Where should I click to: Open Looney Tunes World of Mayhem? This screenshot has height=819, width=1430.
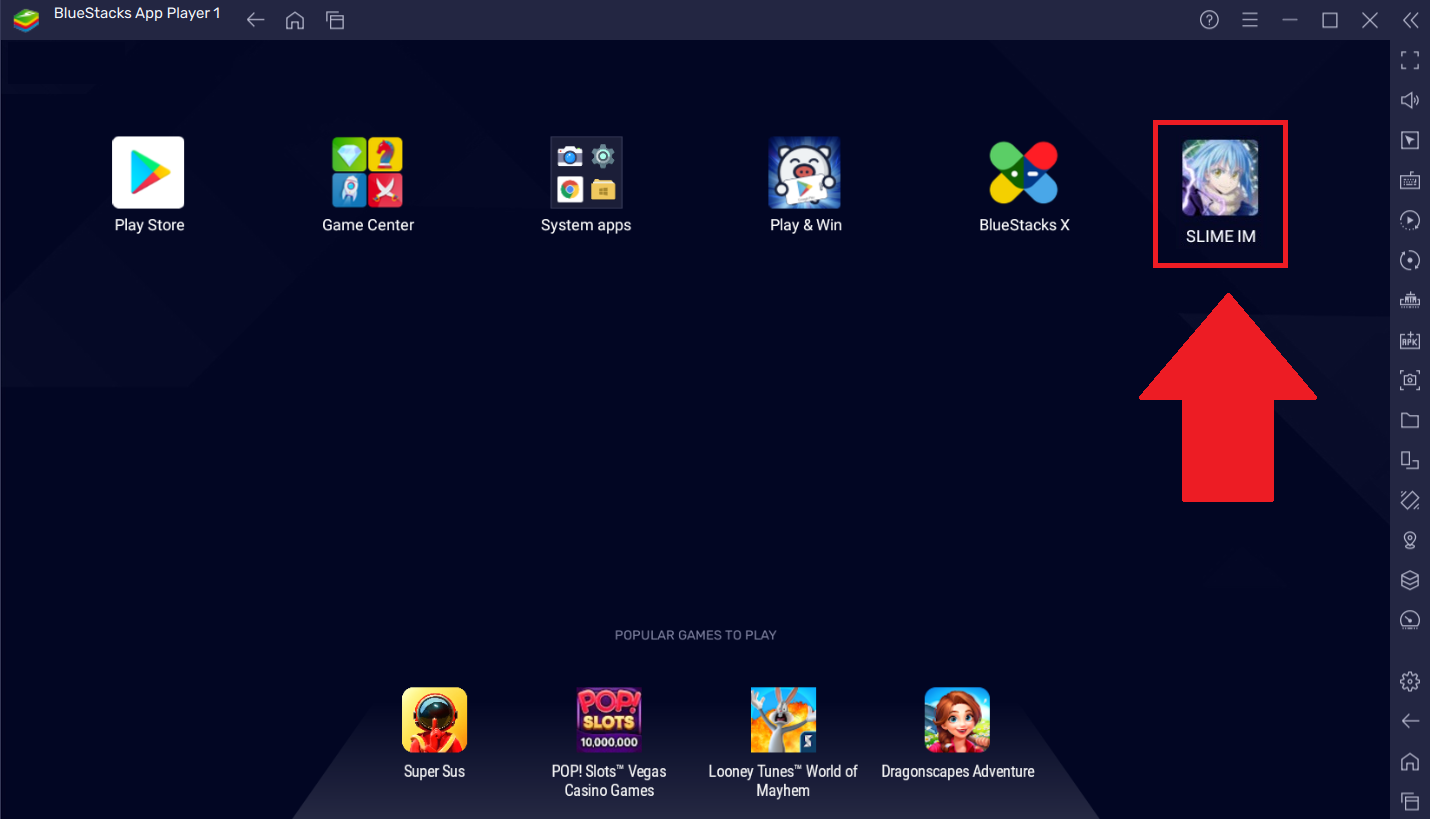(x=783, y=720)
